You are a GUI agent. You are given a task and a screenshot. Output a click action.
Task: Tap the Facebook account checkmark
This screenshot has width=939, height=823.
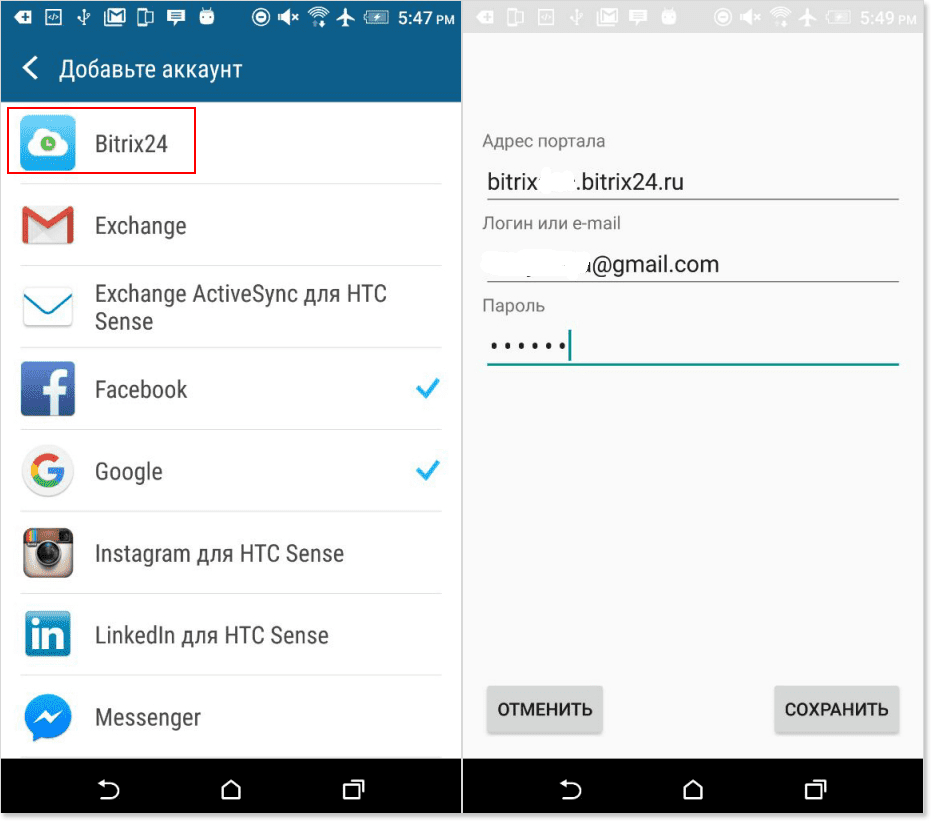[x=428, y=389]
